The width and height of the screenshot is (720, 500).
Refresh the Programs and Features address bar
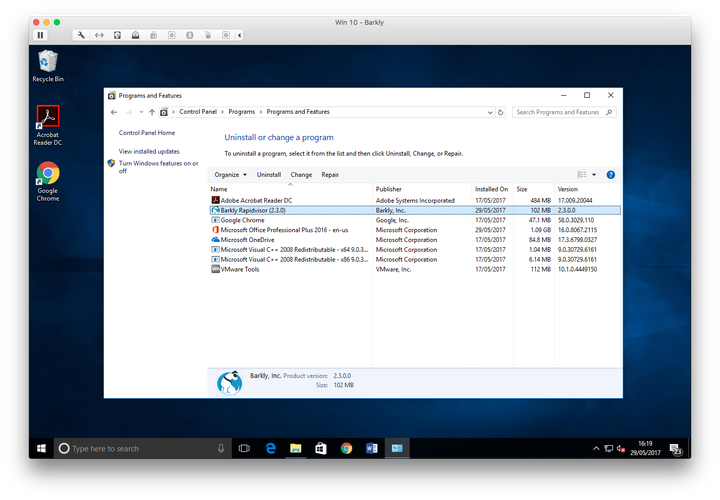coord(501,112)
